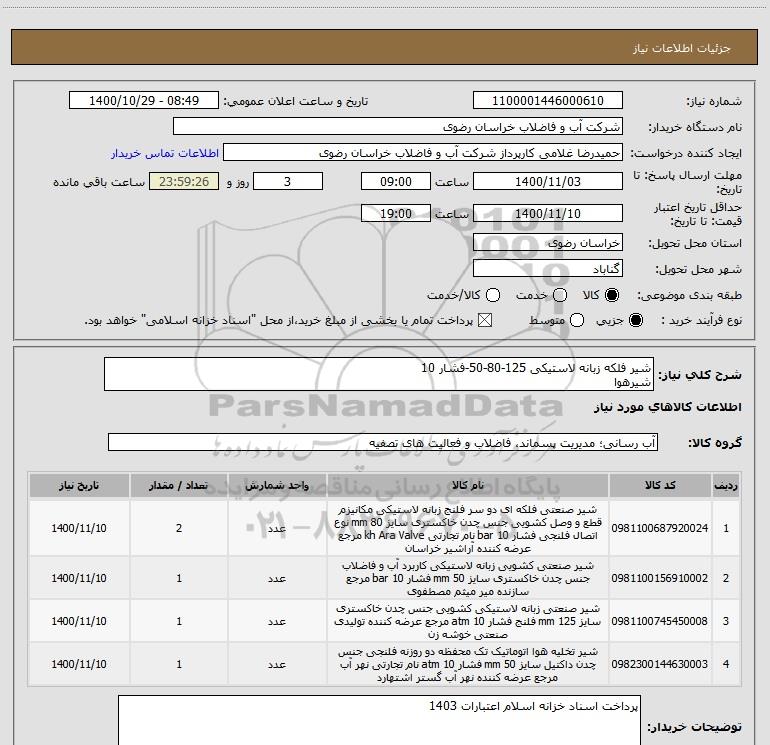Select the کالا radio button
Viewport: 770px width, 745px height.
tap(612, 295)
